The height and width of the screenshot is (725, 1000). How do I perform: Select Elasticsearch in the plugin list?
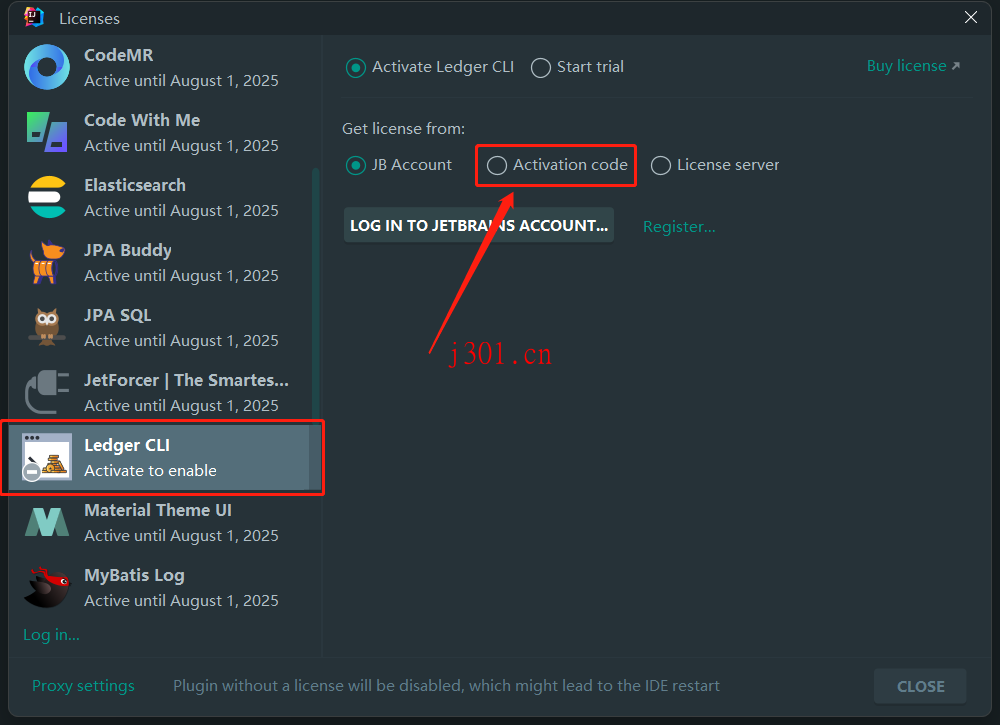click(x=159, y=197)
